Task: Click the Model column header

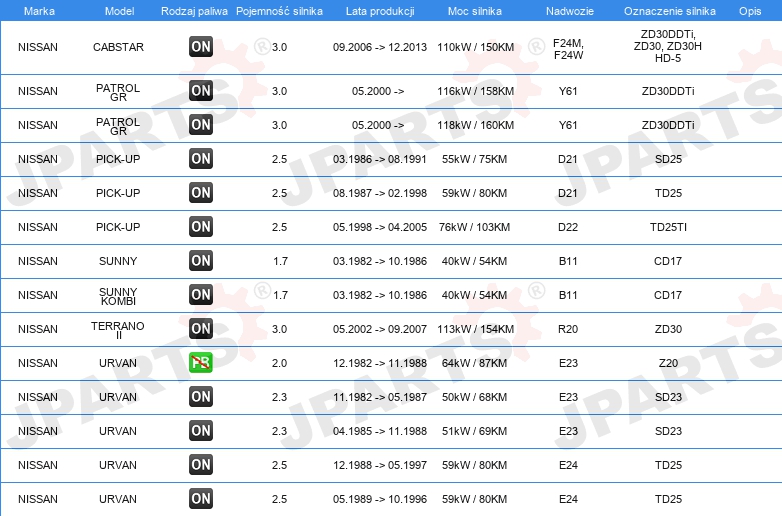Action: [x=119, y=11]
